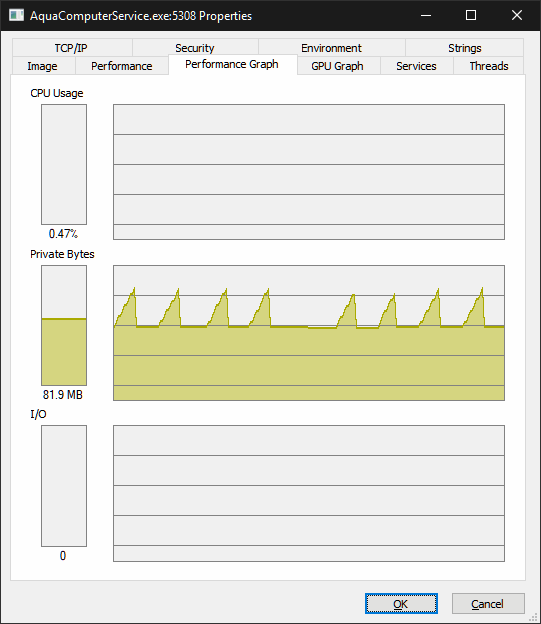The height and width of the screenshot is (624, 541).
Task: Close the Properties dialog with X
Action: pyautogui.click(x=517, y=16)
